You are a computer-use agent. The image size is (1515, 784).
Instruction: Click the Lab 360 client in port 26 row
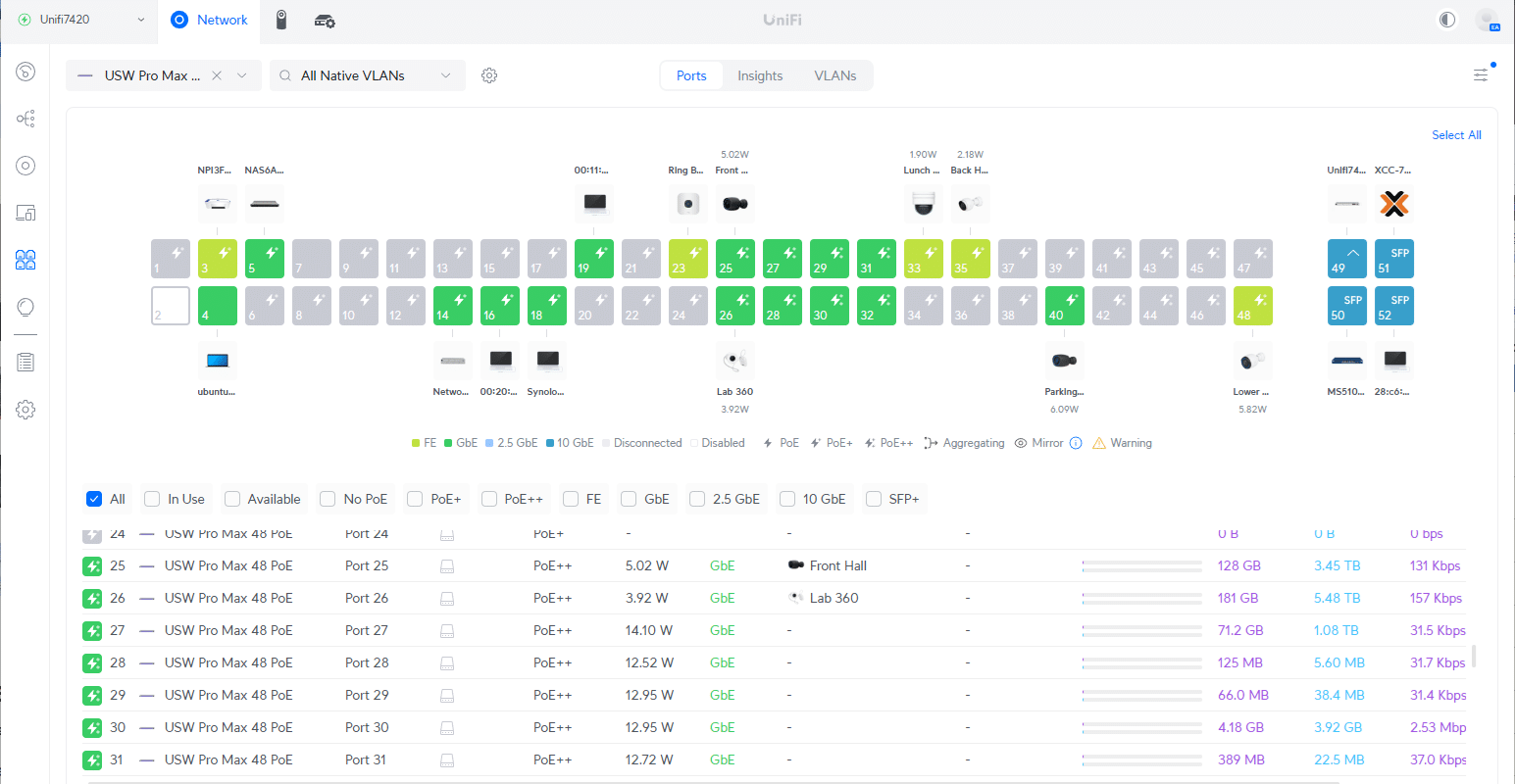[826, 598]
